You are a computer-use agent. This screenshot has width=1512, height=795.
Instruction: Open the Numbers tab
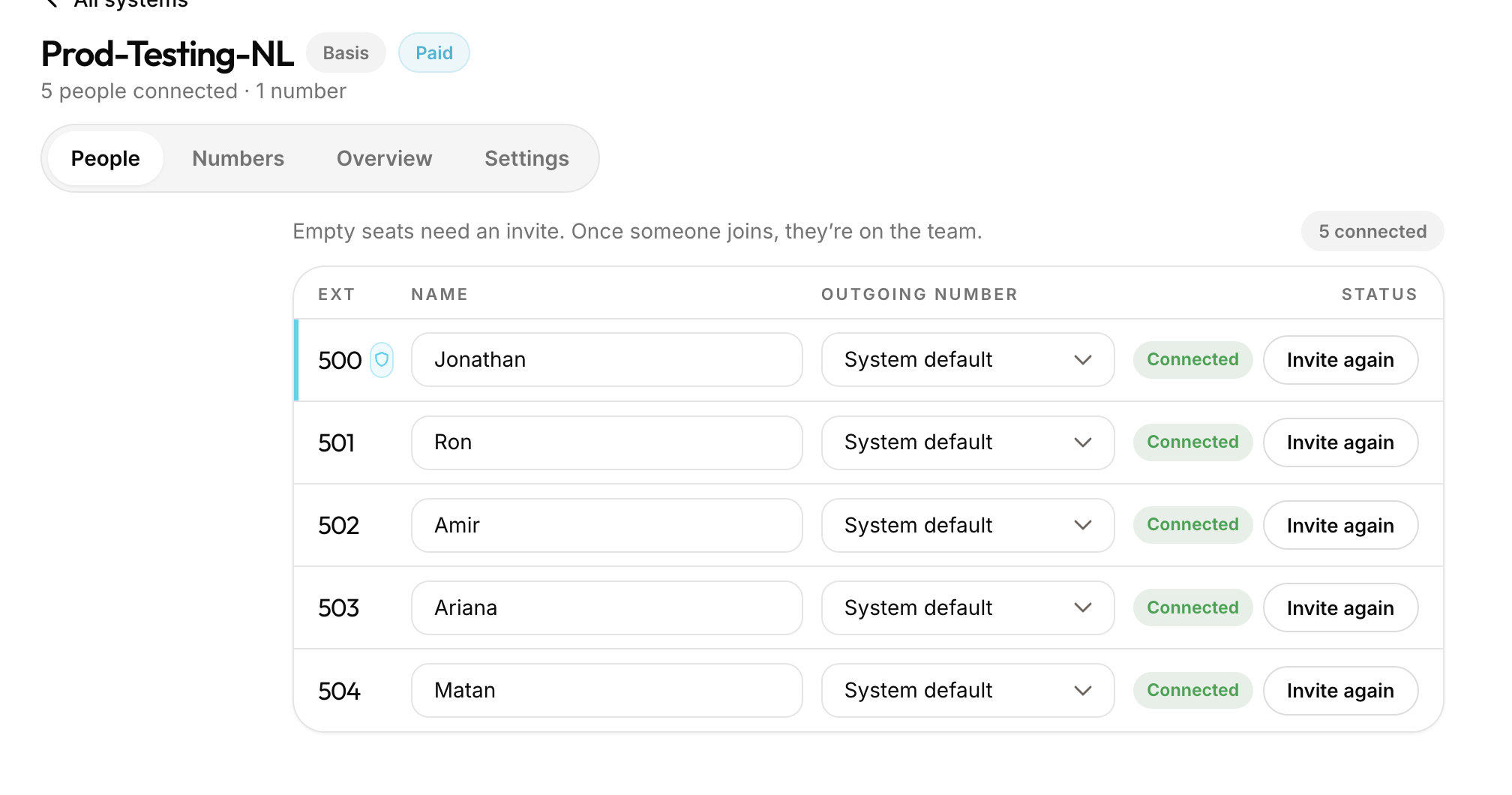coord(238,158)
